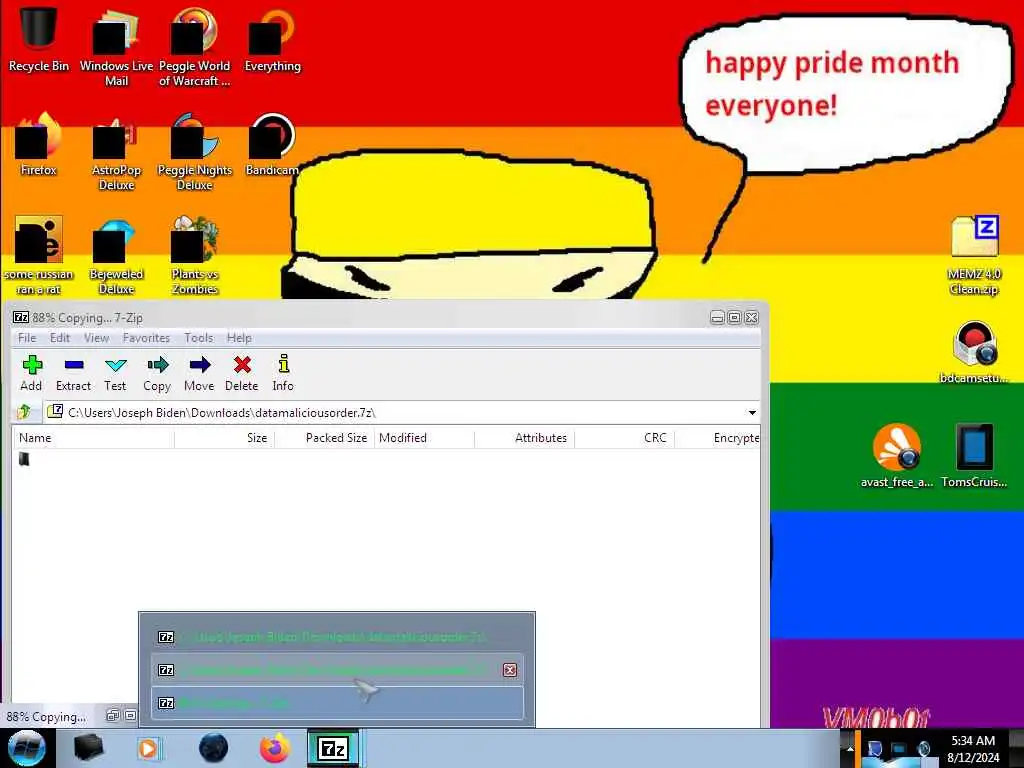The width and height of the screenshot is (1024, 768).
Task: Click the dark globe taskbar icon
Action: pyautogui.click(x=214, y=748)
